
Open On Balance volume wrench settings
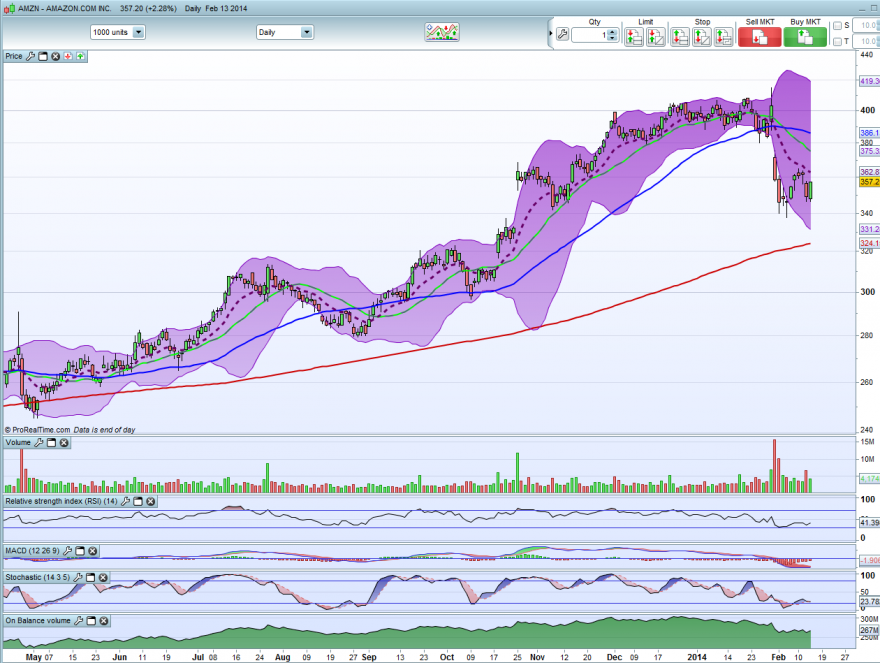[79, 620]
